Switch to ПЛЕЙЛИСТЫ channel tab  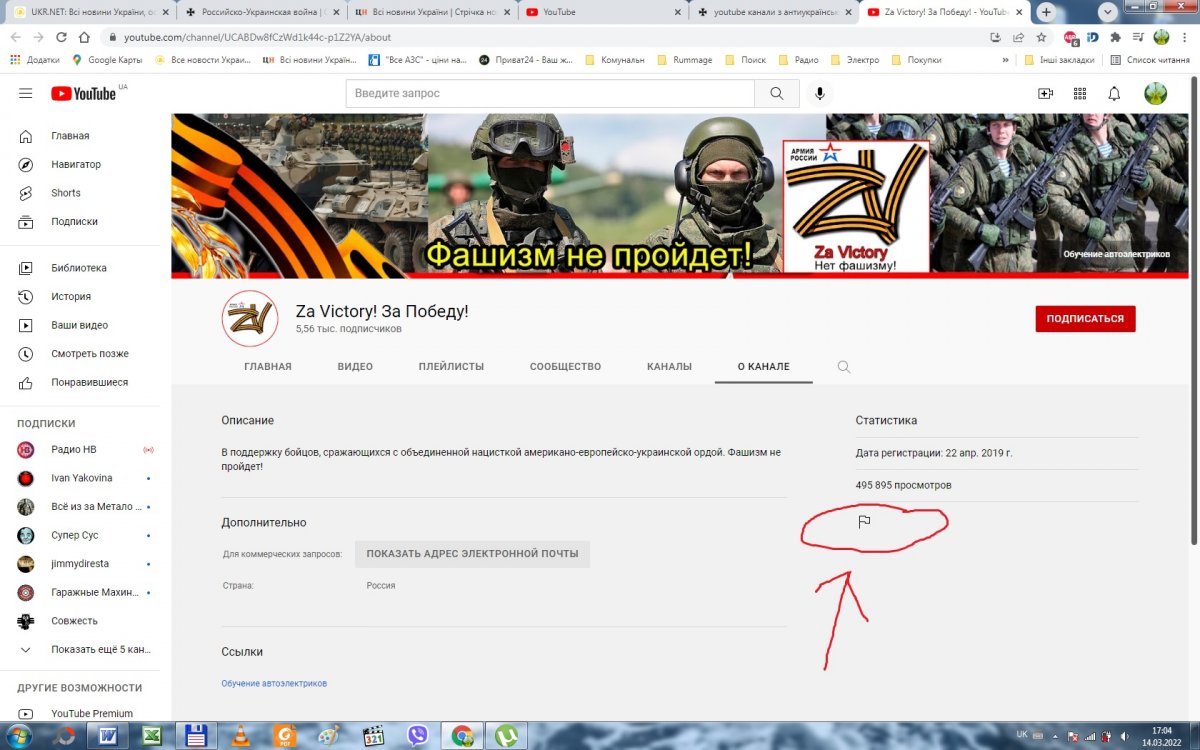(x=451, y=367)
